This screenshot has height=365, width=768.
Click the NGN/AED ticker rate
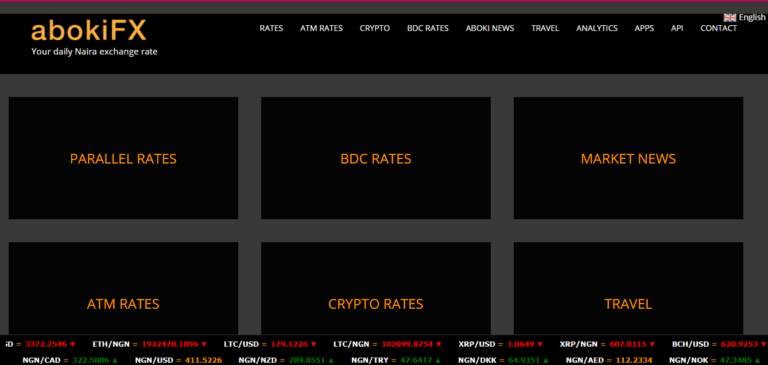click(609, 361)
